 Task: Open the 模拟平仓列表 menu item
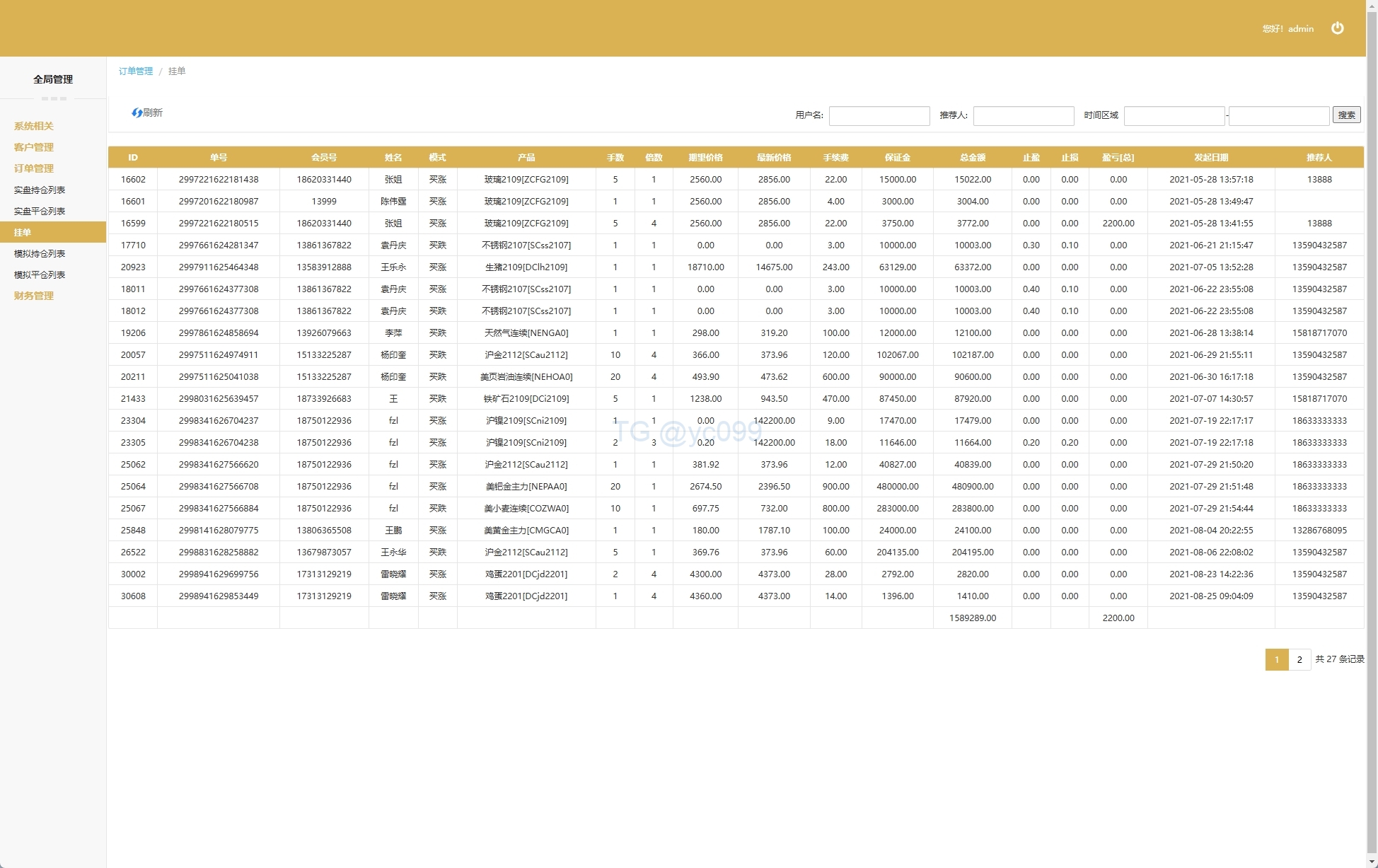tap(40, 274)
